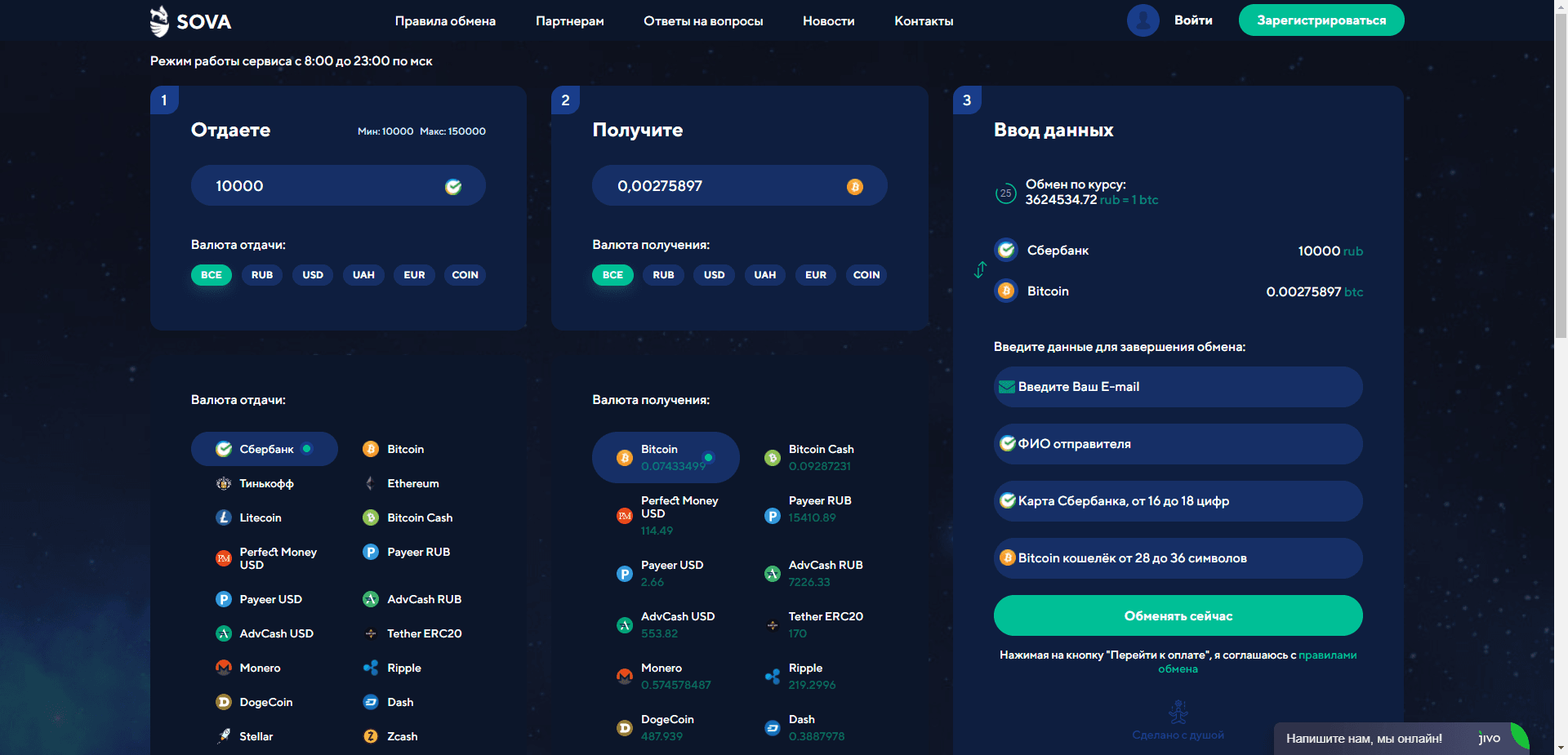Screen dimensions: 1568x755
Task: Select Ethereum in the give currency list
Action: click(412, 483)
